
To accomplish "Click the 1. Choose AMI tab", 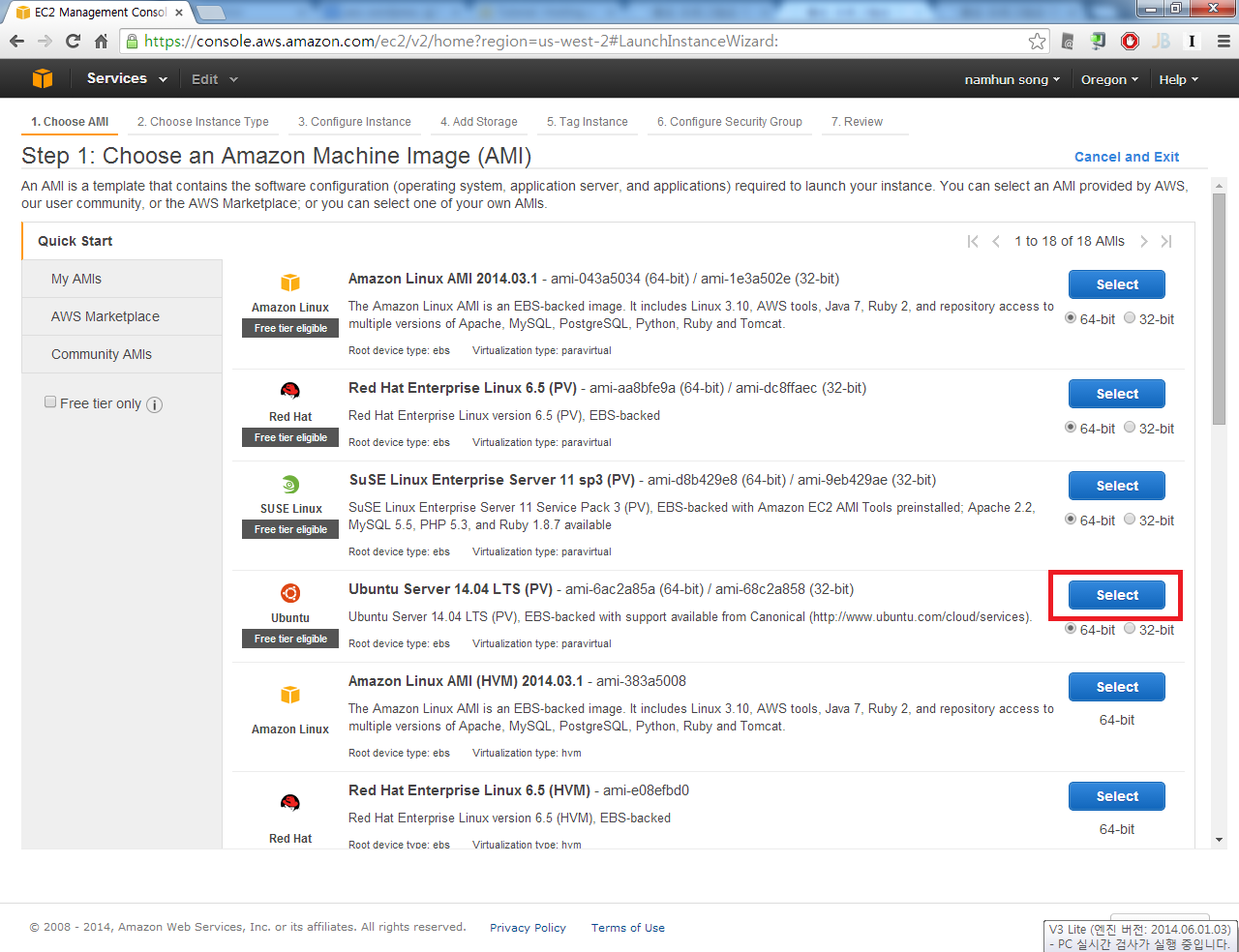I will click(x=70, y=122).
